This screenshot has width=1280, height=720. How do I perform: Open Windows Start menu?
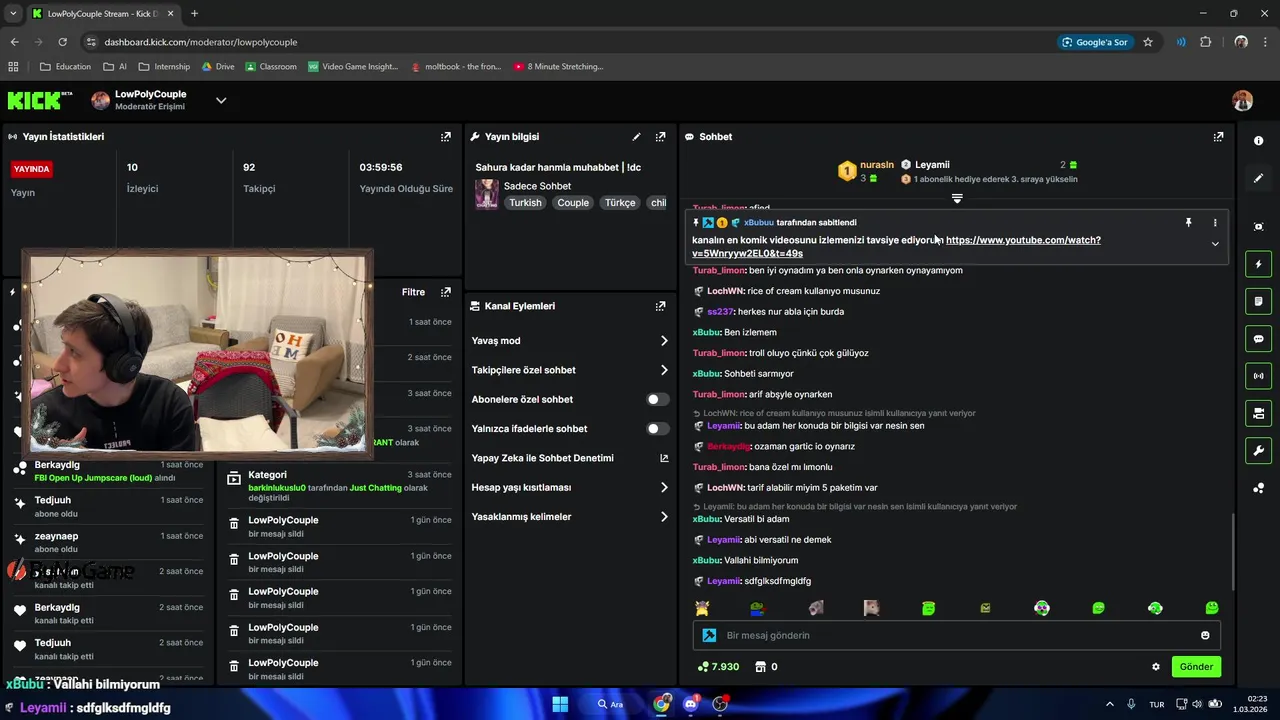(560, 704)
